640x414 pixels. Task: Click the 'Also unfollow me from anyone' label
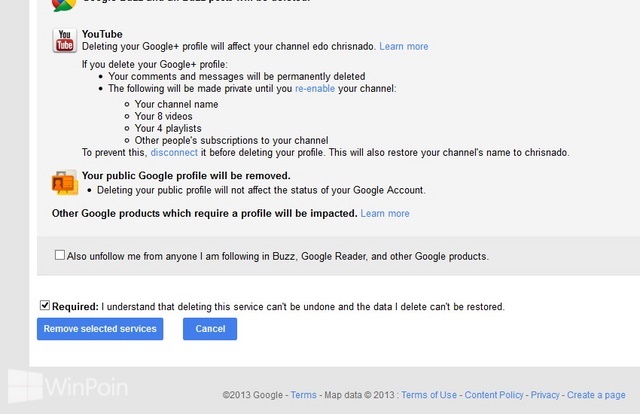[x=278, y=256]
